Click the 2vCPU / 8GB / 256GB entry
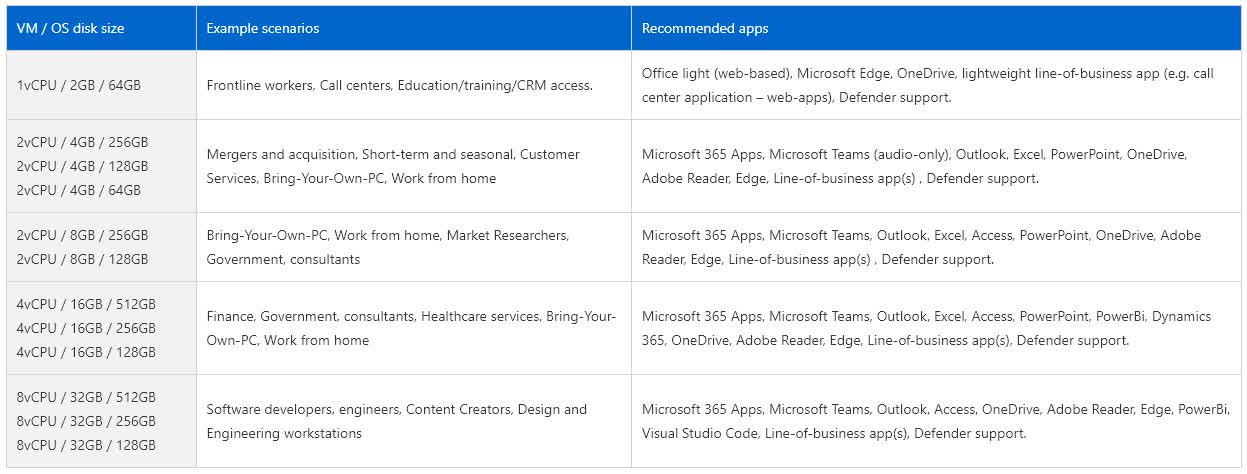 pos(82,235)
